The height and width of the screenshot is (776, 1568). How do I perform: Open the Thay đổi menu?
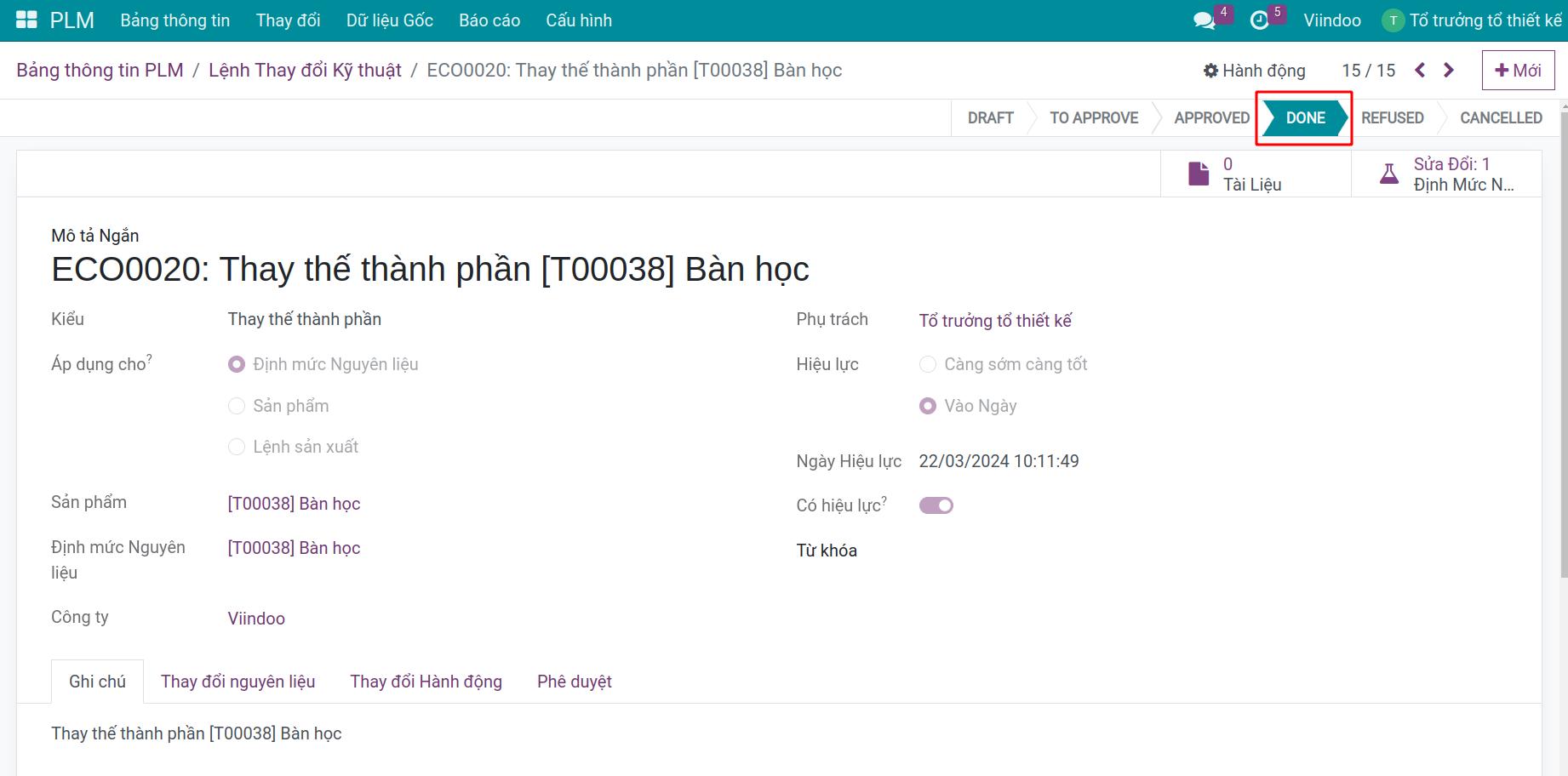(x=288, y=20)
